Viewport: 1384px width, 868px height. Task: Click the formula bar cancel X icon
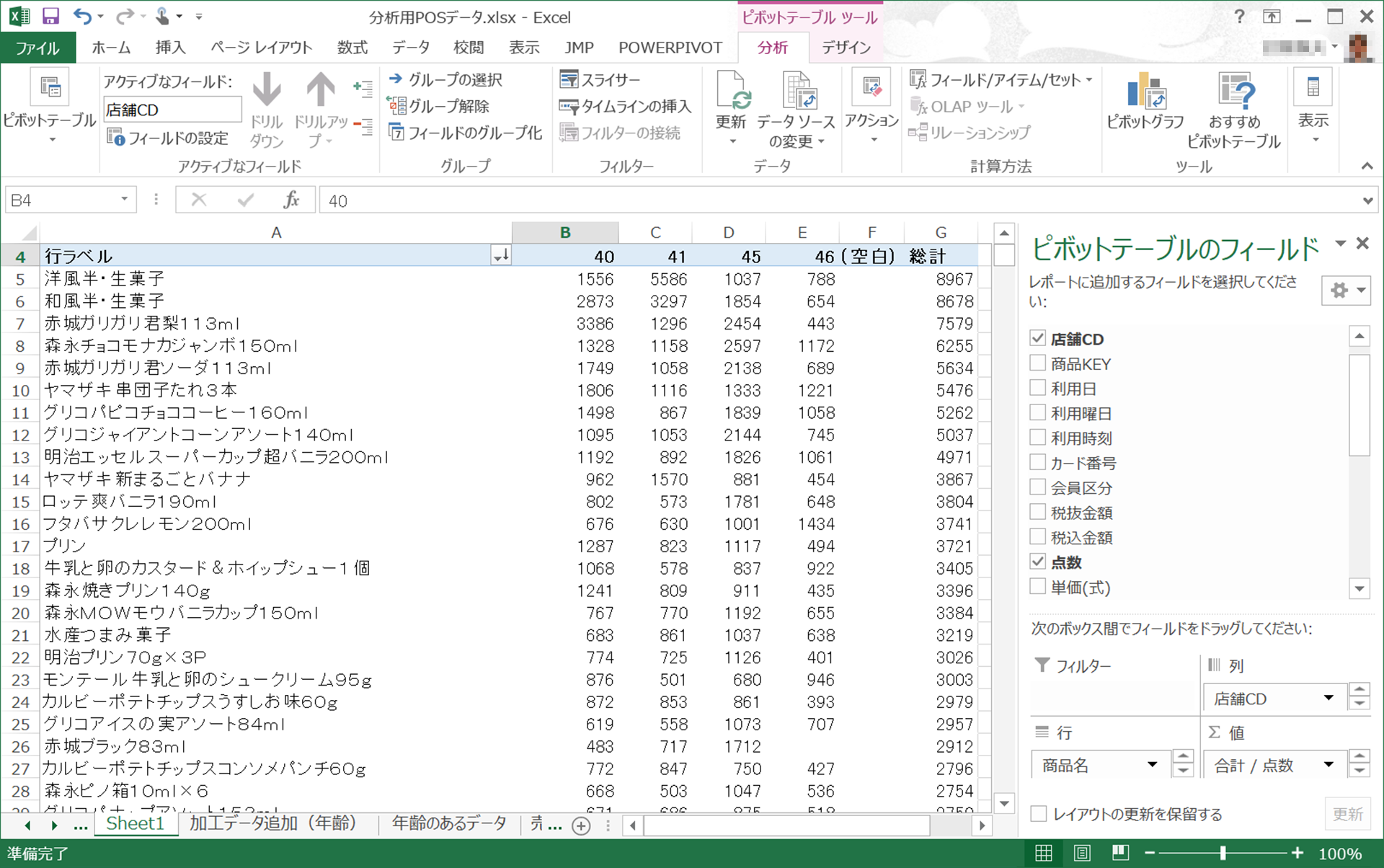tap(199, 200)
